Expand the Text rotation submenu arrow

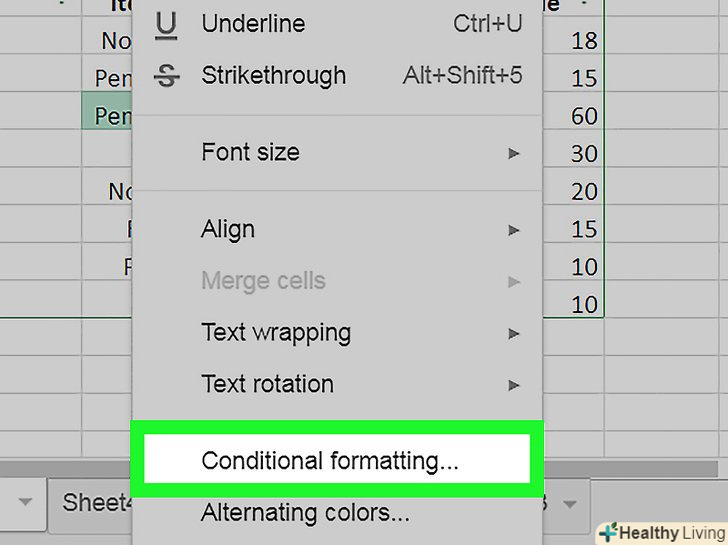[x=514, y=385]
